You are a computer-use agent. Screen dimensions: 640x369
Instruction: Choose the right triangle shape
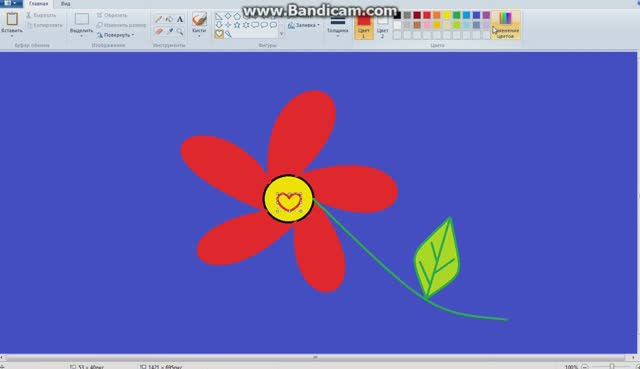tap(219, 16)
